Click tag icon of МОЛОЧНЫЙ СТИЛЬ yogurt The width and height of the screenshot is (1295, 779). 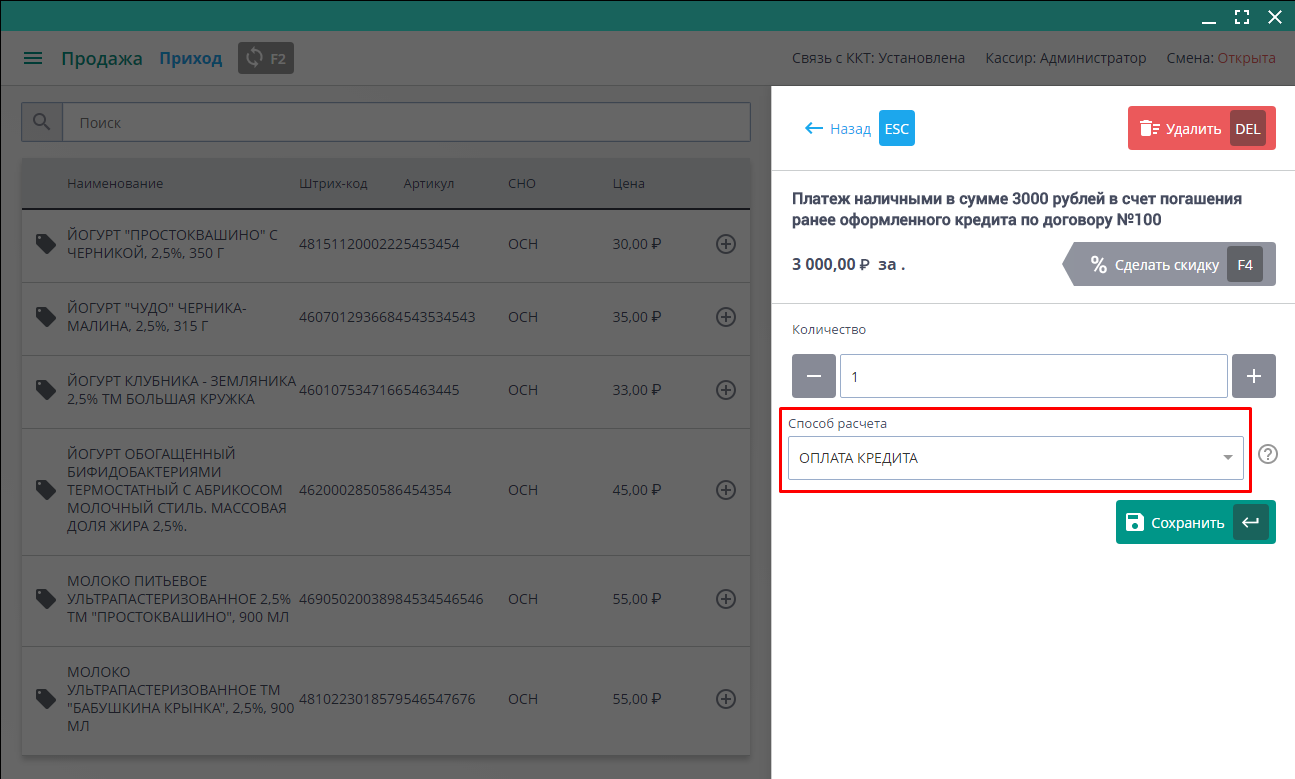pyautogui.click(x=45, y=490)
